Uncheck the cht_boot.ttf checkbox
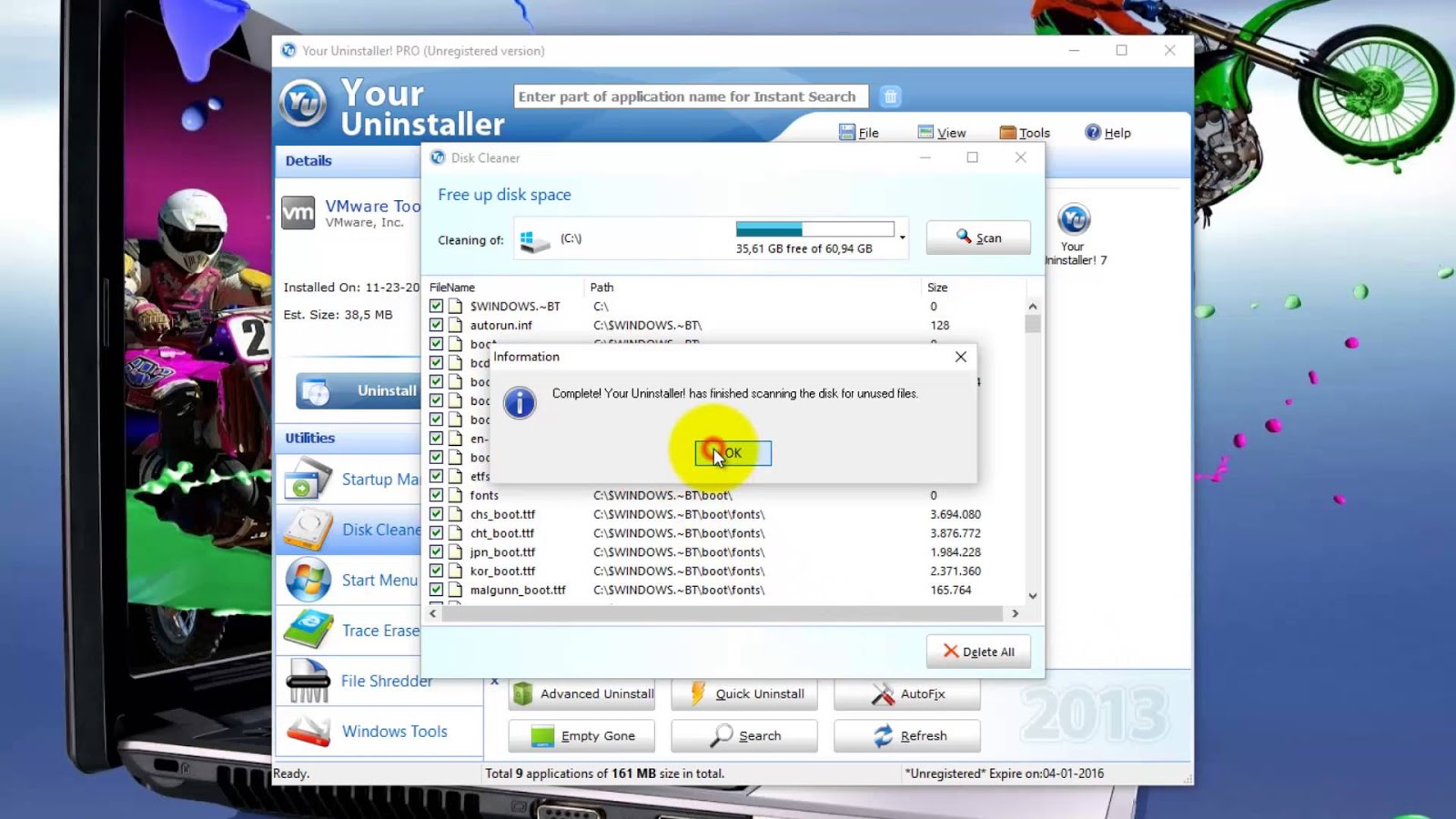Viewport: 1456px width, 819px height. pos(437,533)
